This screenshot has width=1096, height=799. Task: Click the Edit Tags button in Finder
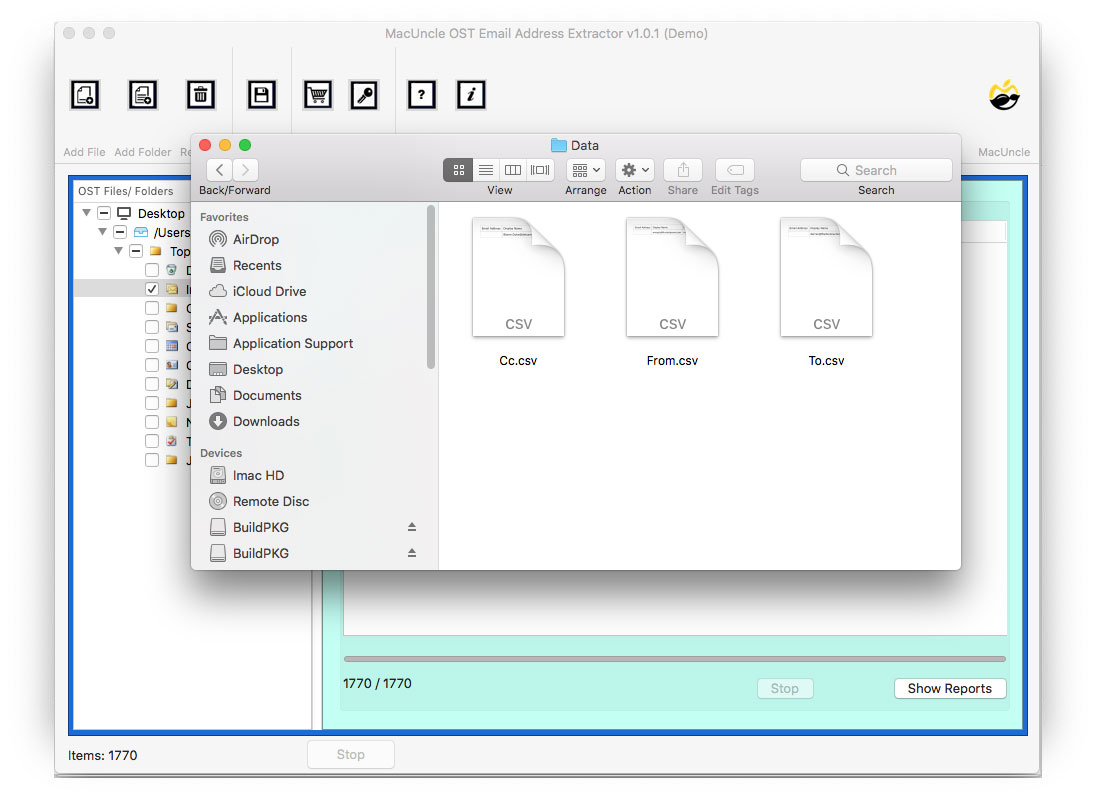(735, 170)
